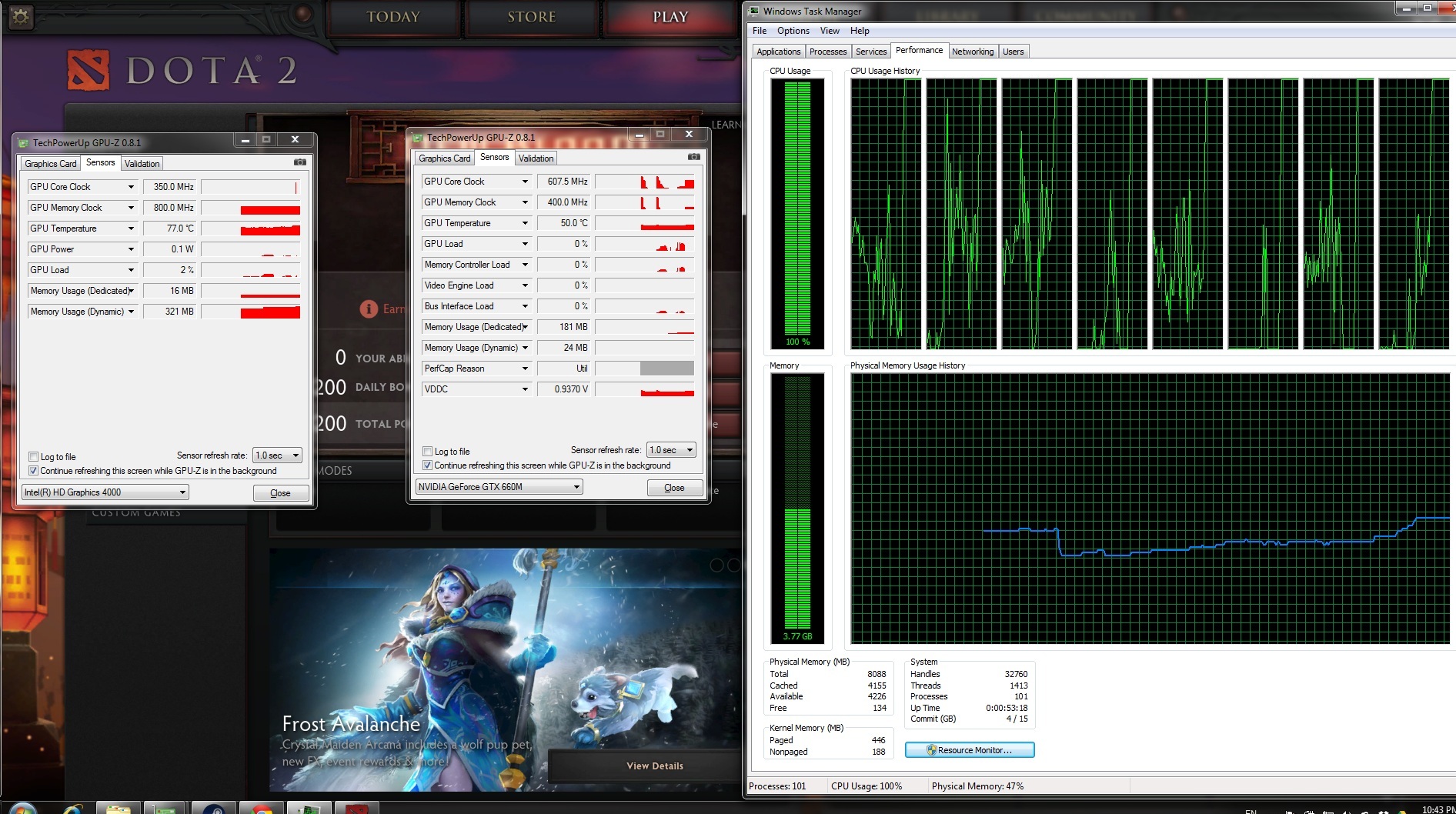Open Resource Monitor from Task Manager
This screenshot has width=1456, height=814.
[970, 750]
